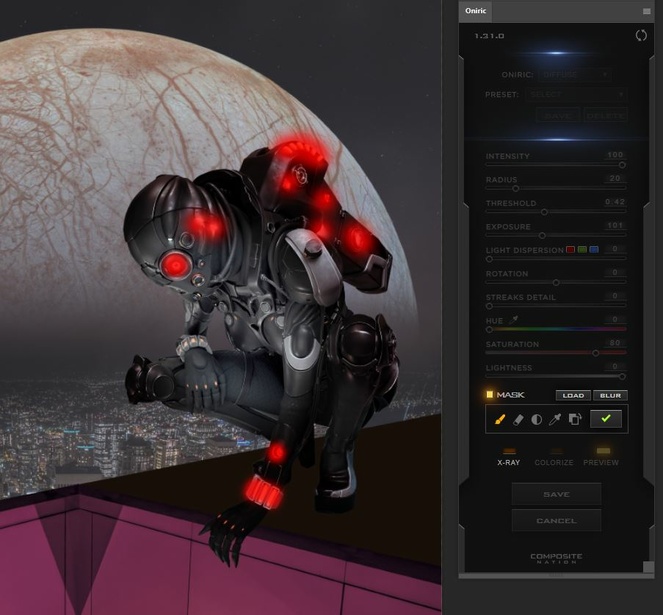Pick the mask eyedropper tool
Viewport: 663px width, 615px height.
555,420
